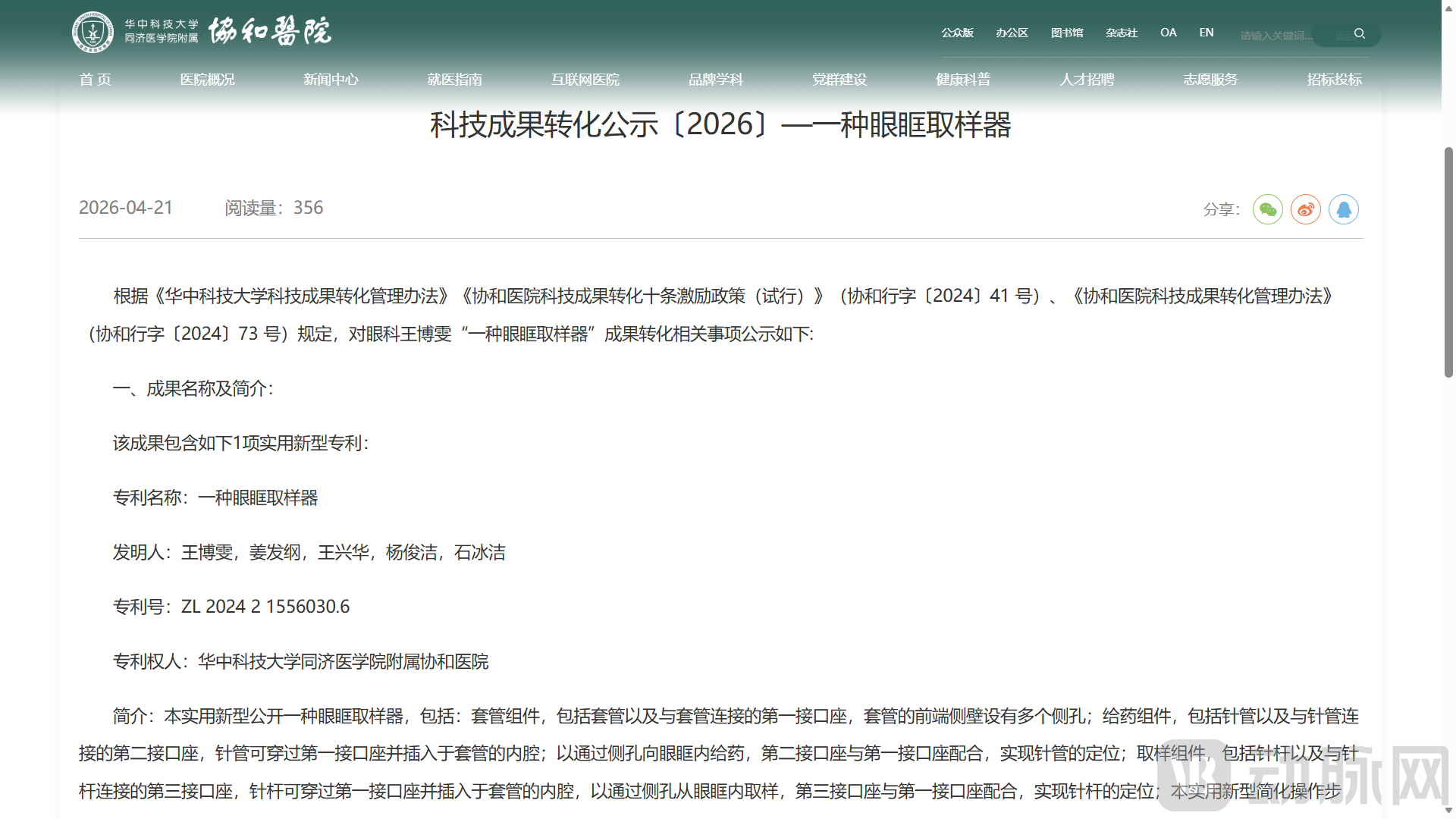Click the 协和医院 calligraphy logo text
The width and height of the screenshot is (1456, 819).
[x=270, y=32]
